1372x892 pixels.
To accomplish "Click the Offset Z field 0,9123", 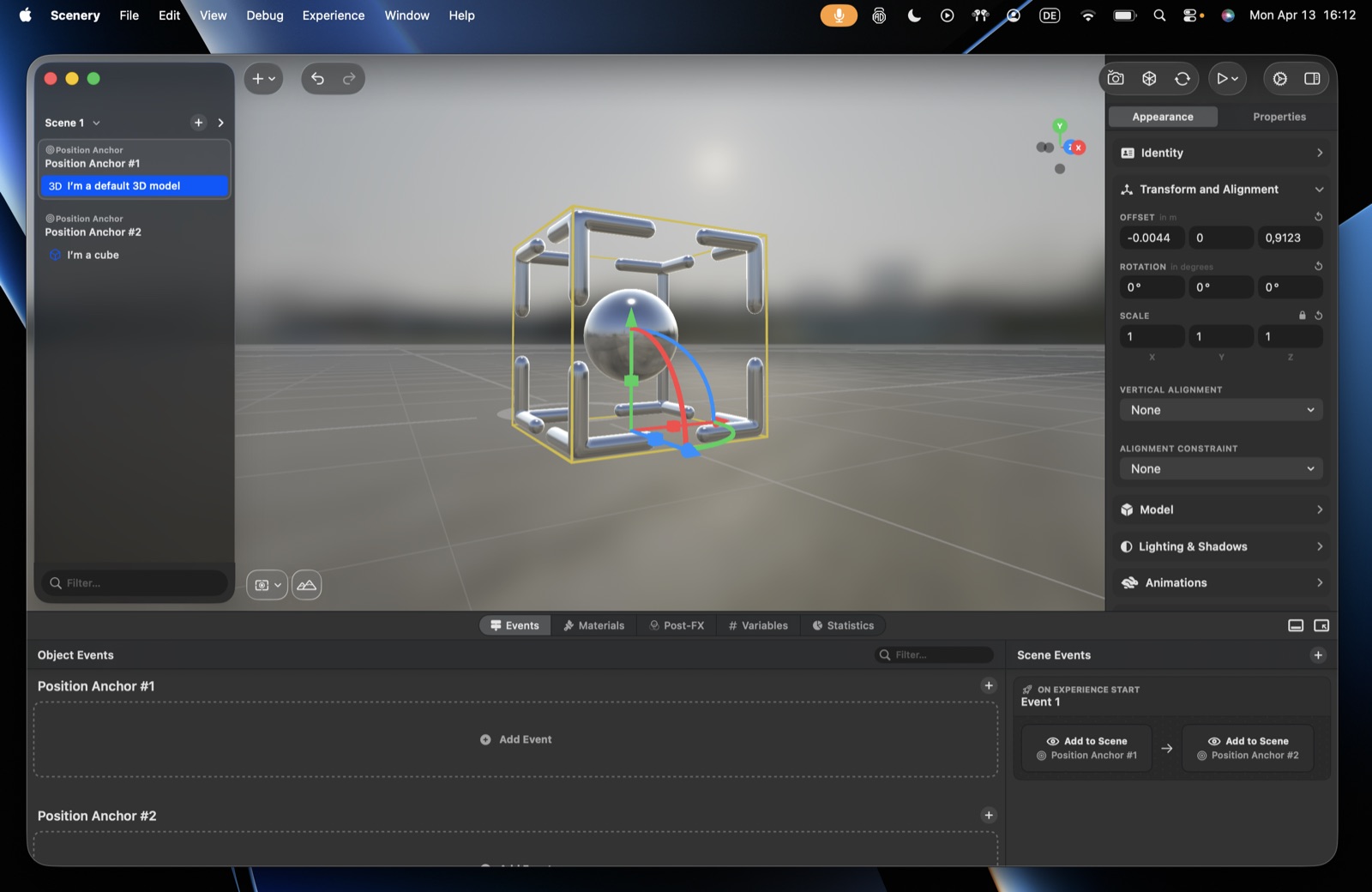I will (1290, 238).
